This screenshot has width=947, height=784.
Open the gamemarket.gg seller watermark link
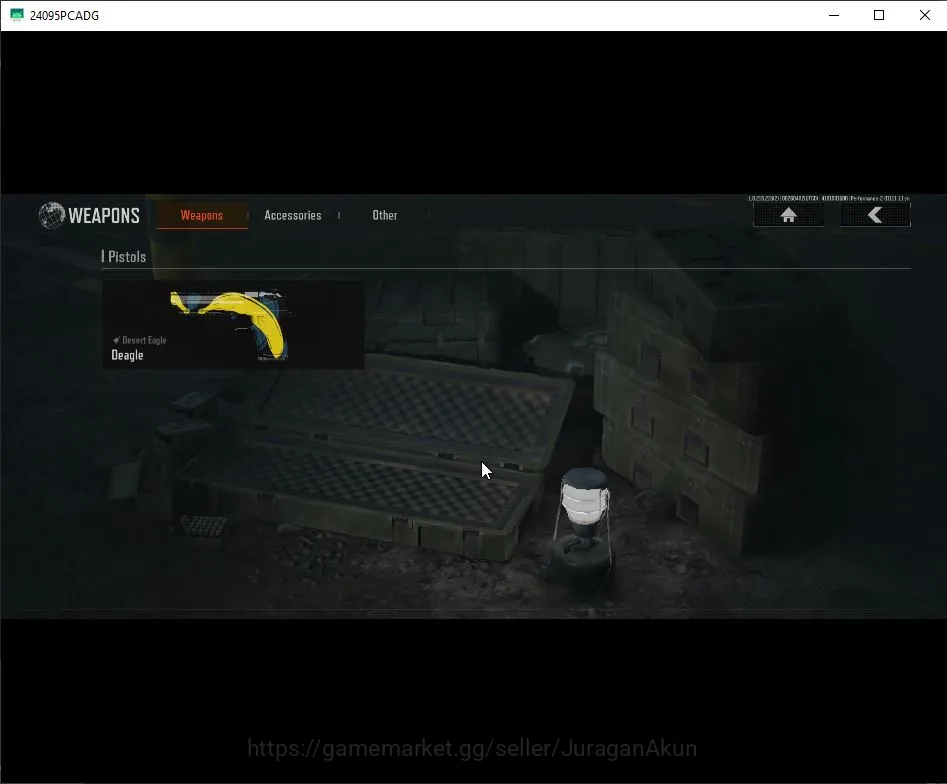click(x=472, y=748)
